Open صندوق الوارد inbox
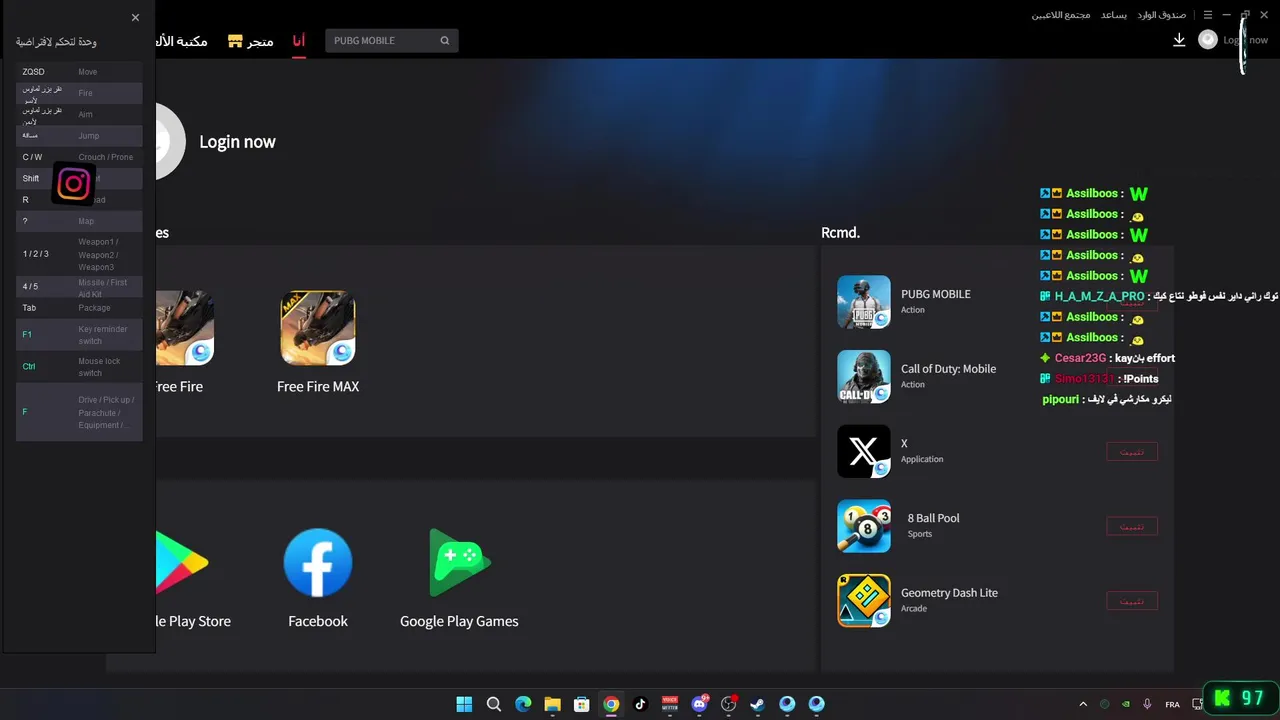Image resolution: width=1280 pixels, height=720 pixels. tap(1161, 15)
